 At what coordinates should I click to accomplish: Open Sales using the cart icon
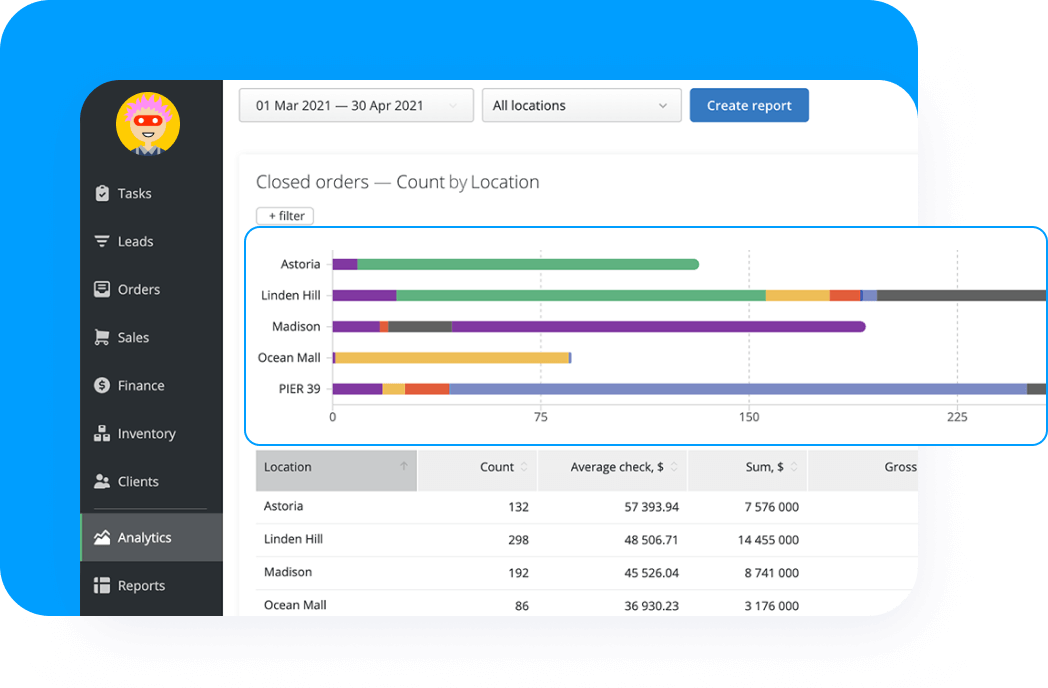click(x=102, y=337)
